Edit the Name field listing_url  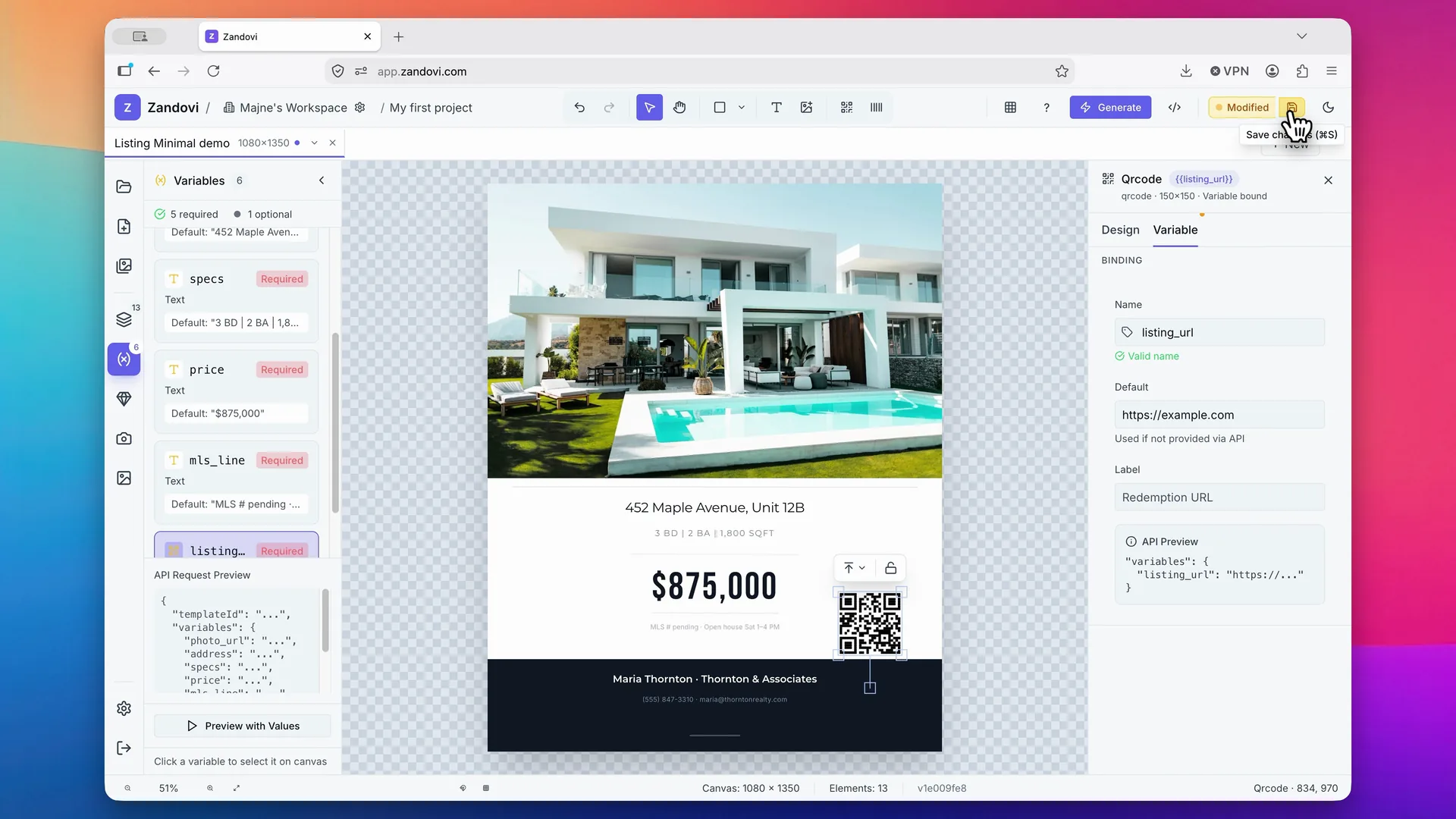click(1219, 332)
